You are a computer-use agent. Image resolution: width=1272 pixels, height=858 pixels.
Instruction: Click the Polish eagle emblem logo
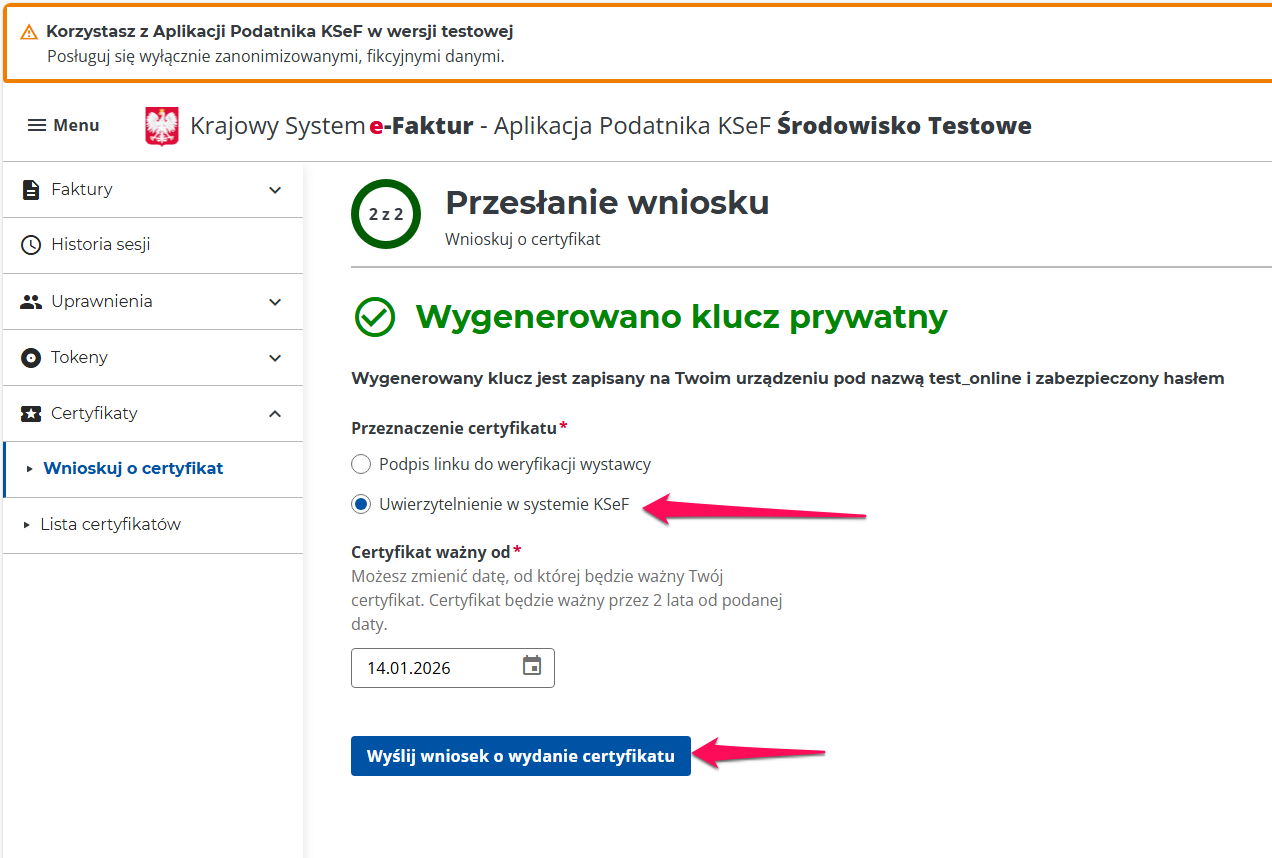(161, 127)
